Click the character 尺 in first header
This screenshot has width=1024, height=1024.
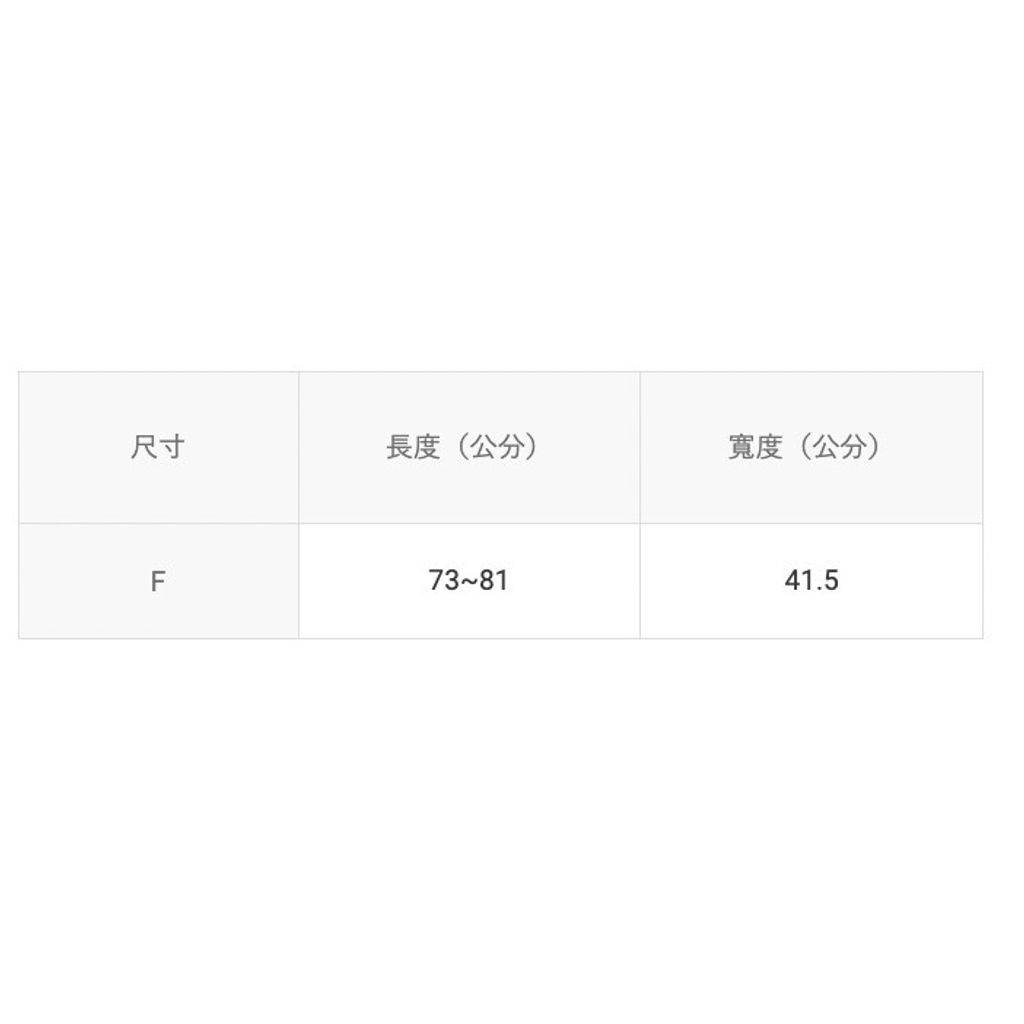[144, 447]
